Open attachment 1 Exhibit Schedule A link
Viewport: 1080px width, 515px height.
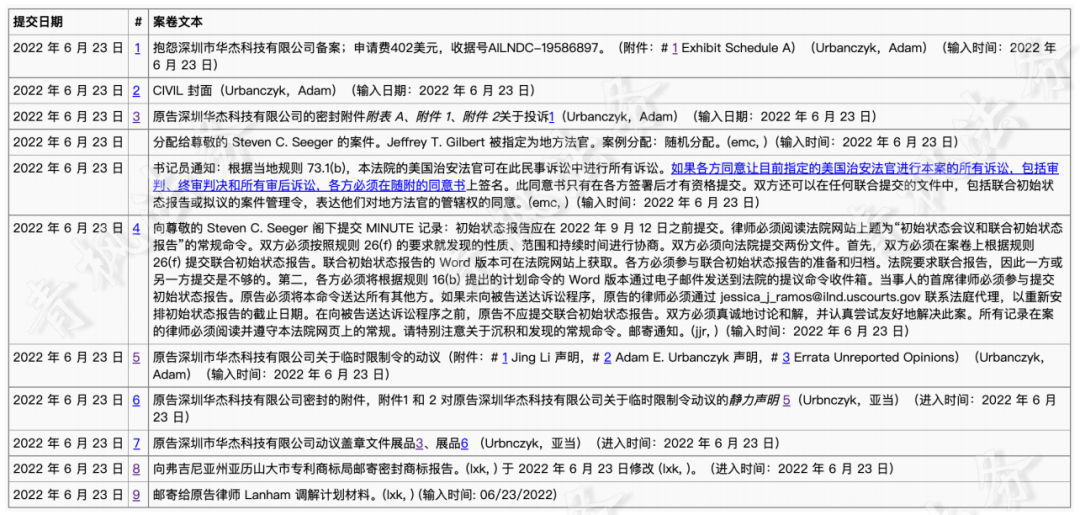pyautogui.click(x=675, y=48)
